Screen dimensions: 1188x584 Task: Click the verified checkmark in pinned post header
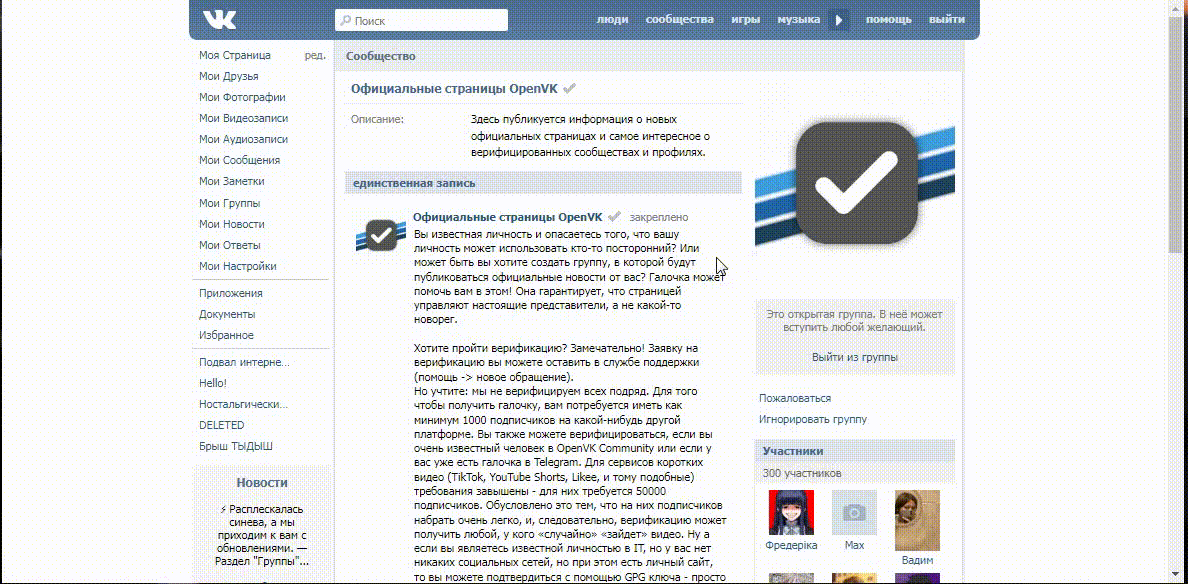coord(614,217)
